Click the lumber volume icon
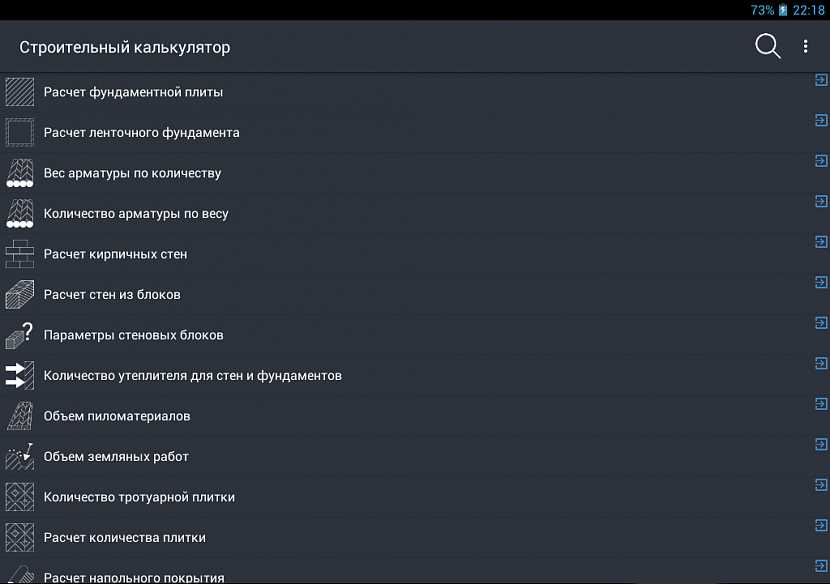The width and height of the screenshot is (830, 584). [20, 416]
